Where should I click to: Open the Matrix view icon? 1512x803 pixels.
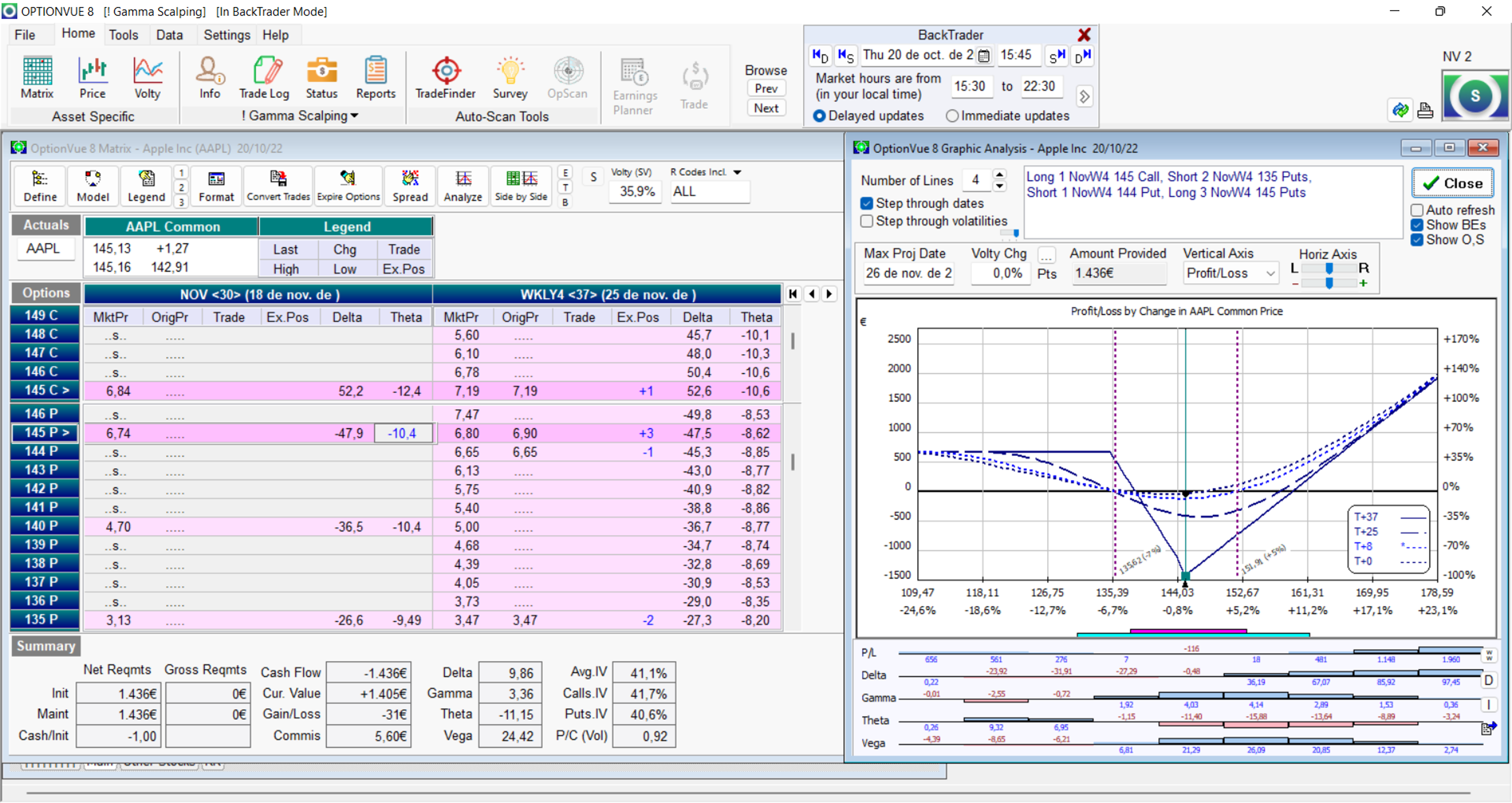pos(37,78)
